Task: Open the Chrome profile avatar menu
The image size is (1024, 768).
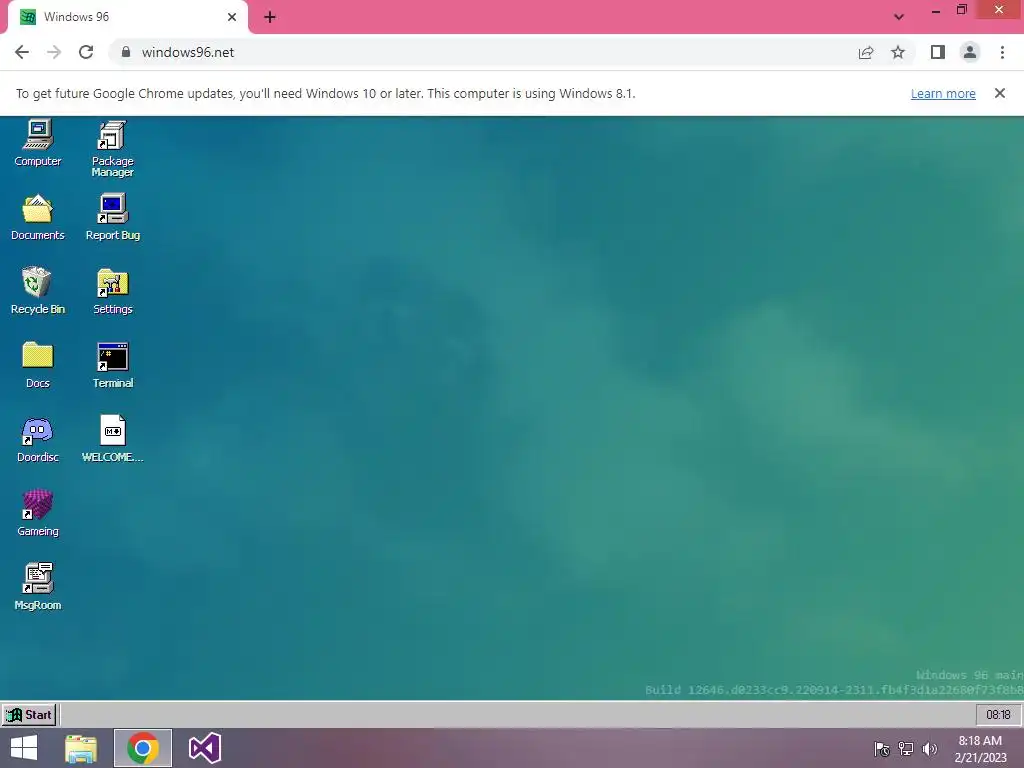Action: pos(970,52)
